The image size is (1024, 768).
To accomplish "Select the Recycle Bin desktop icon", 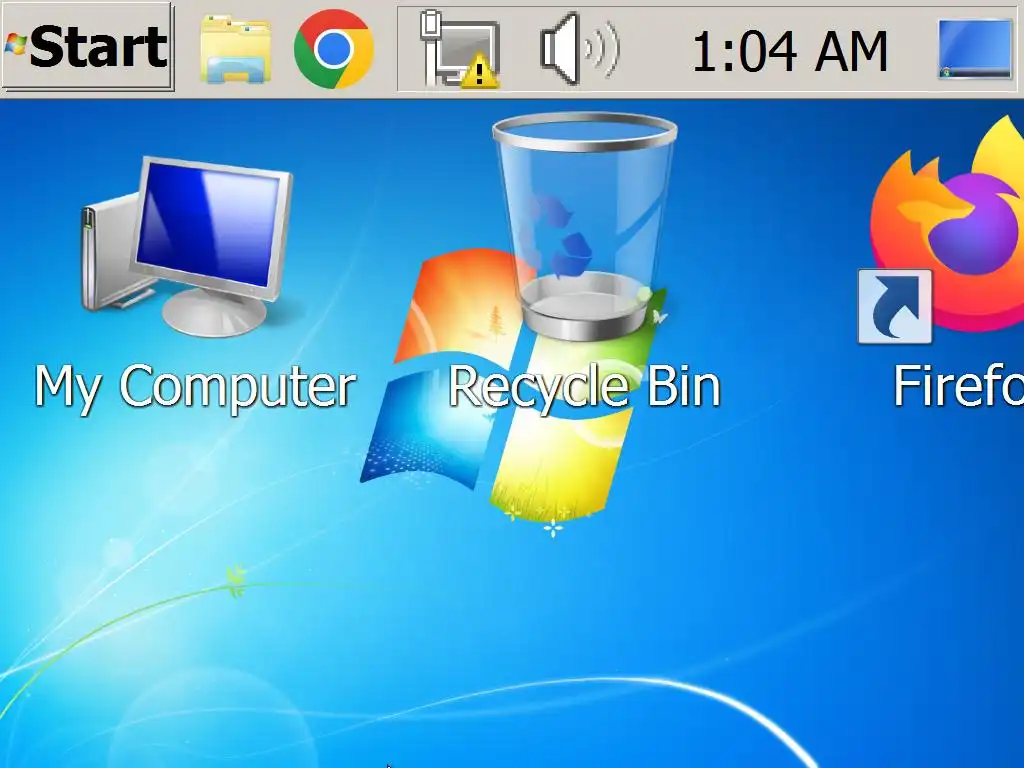I will (x=584, y=226).
